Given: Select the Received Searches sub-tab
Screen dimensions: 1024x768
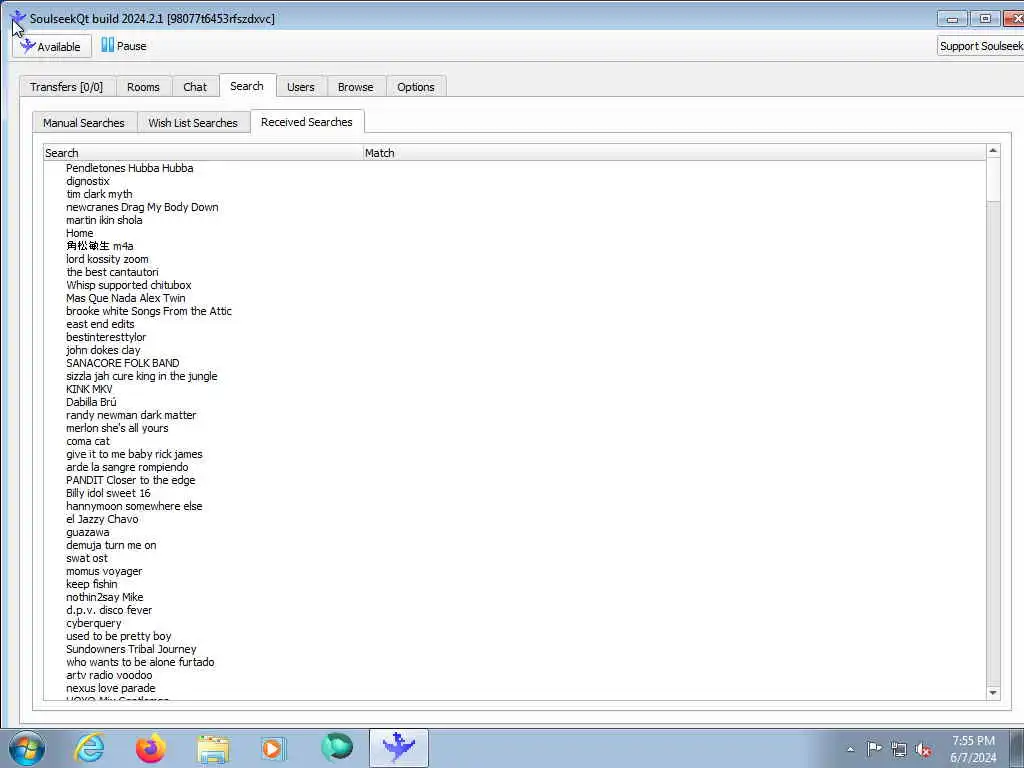Looking at the screenshot, I should point(306,122).
